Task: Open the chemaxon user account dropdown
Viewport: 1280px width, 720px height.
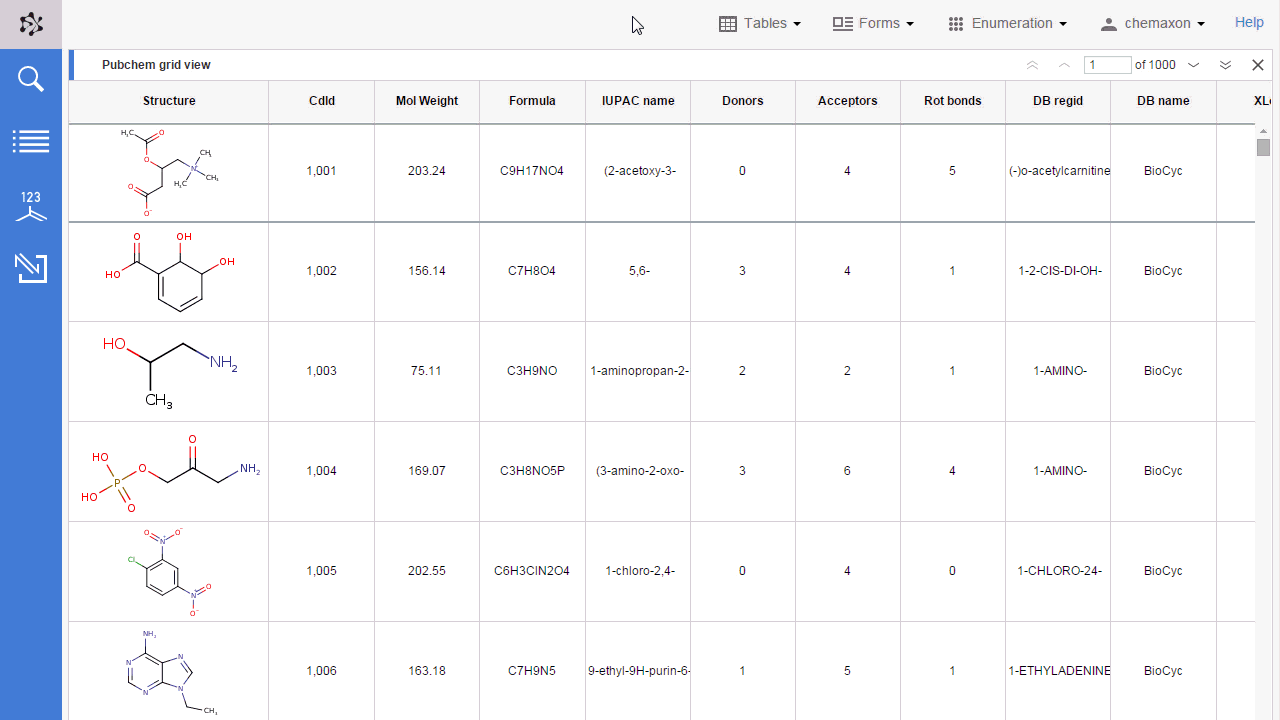Action: [x=1152, y=23]
